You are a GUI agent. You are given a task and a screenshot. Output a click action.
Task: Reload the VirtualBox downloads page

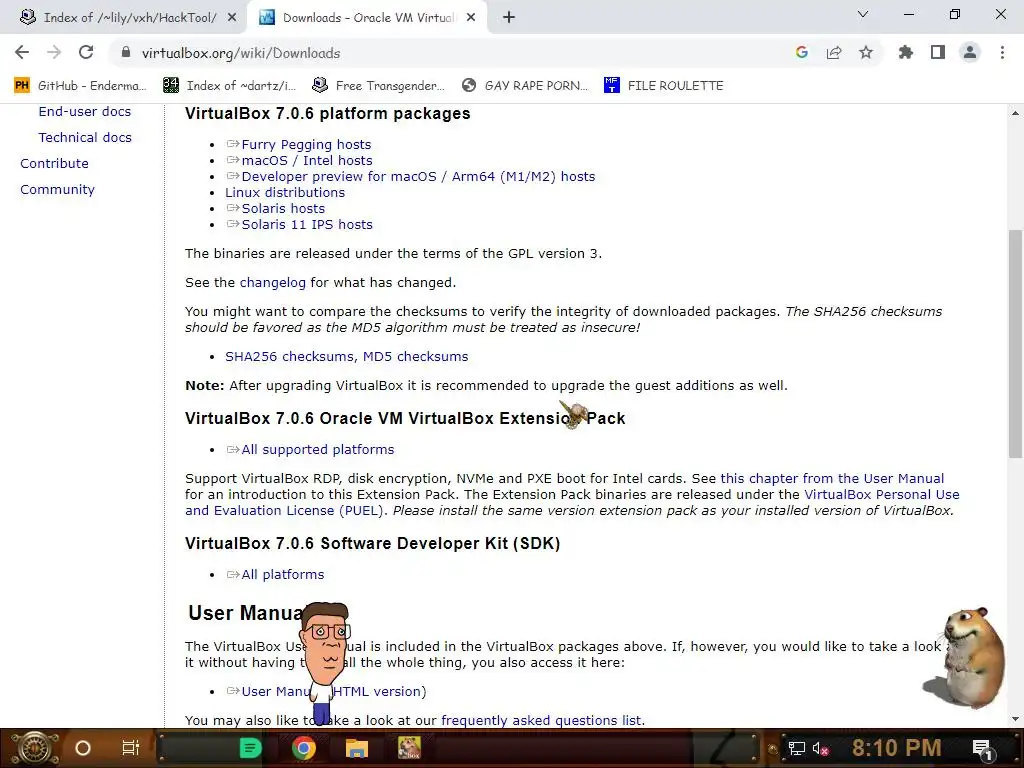86,52
